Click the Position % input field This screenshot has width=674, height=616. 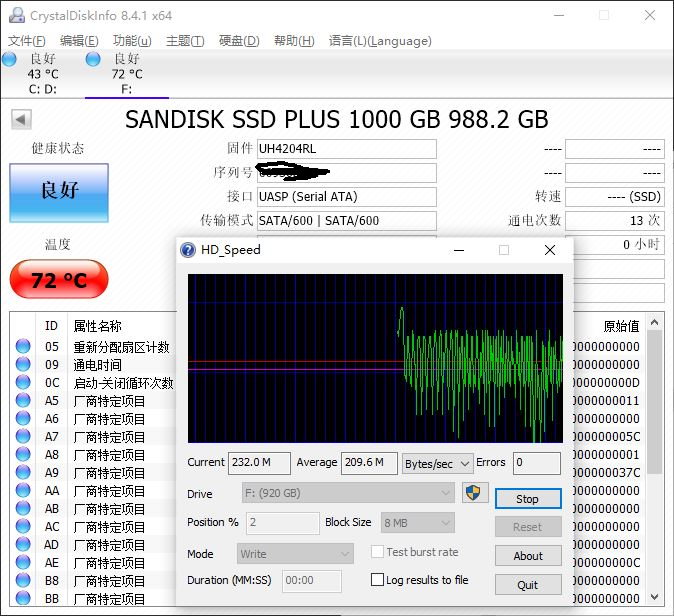pyautogui.click(x=283, y=523)
